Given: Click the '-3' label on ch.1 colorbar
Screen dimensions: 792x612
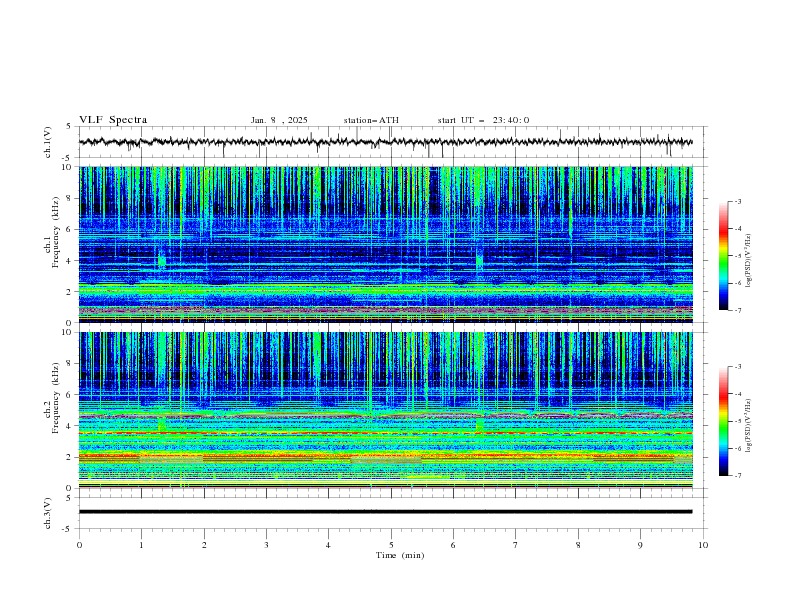Looking at the screenshot, I should pos(737,201).
